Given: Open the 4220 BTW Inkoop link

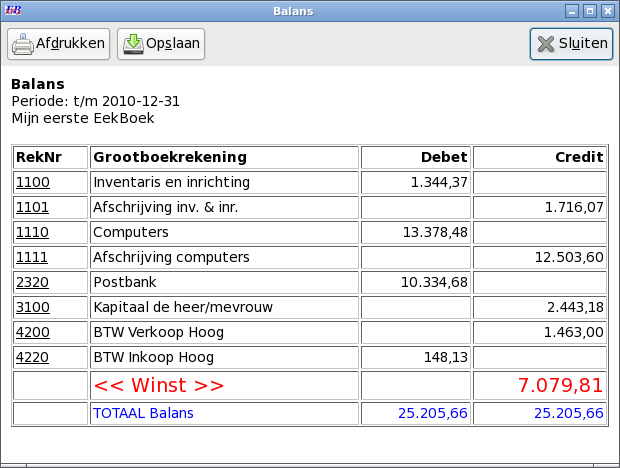Looking at the screenshot, I should [32, 357].
